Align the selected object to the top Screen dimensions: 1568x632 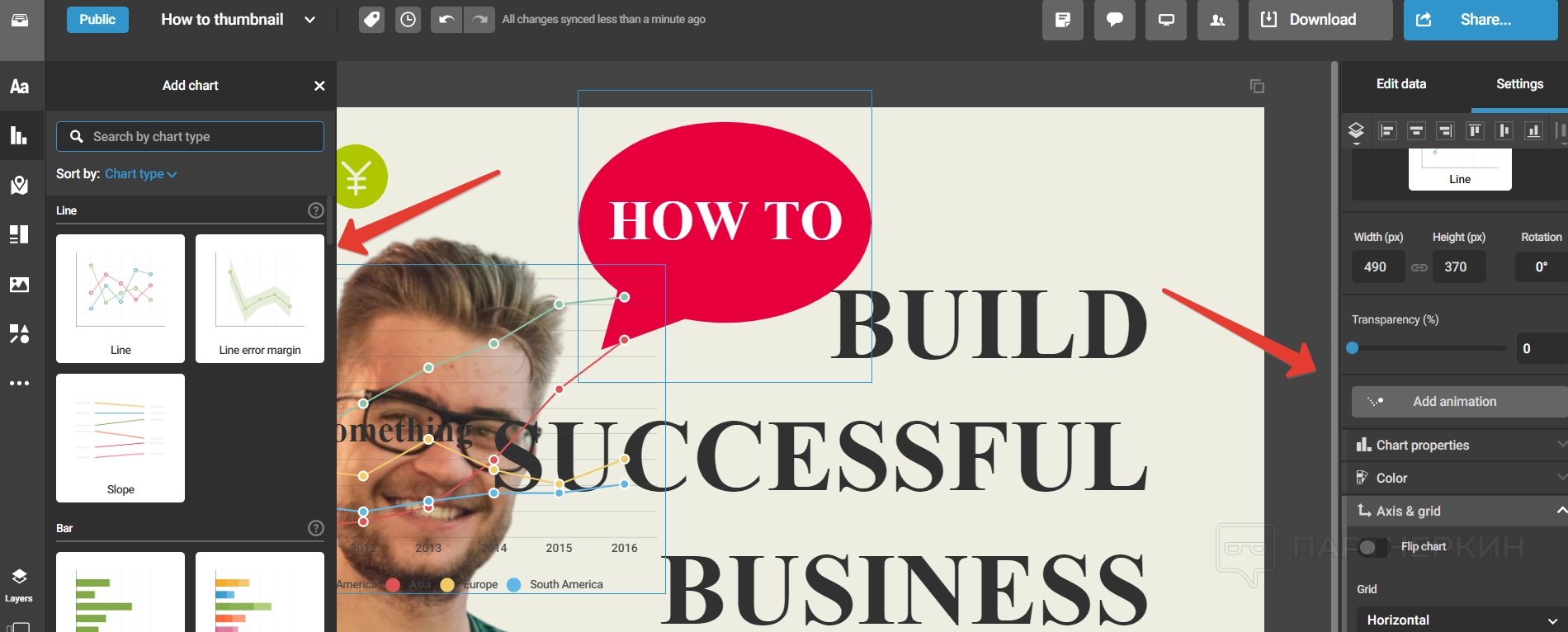tap(1475, 130)
